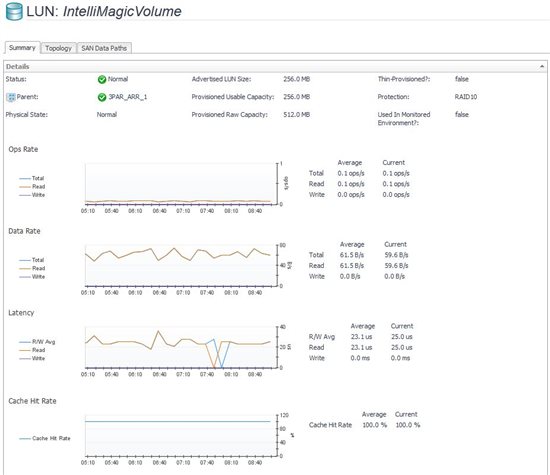550x475 pixels.
Task: Select the Ops Rate Write legend entry
Action: [32, 195]
